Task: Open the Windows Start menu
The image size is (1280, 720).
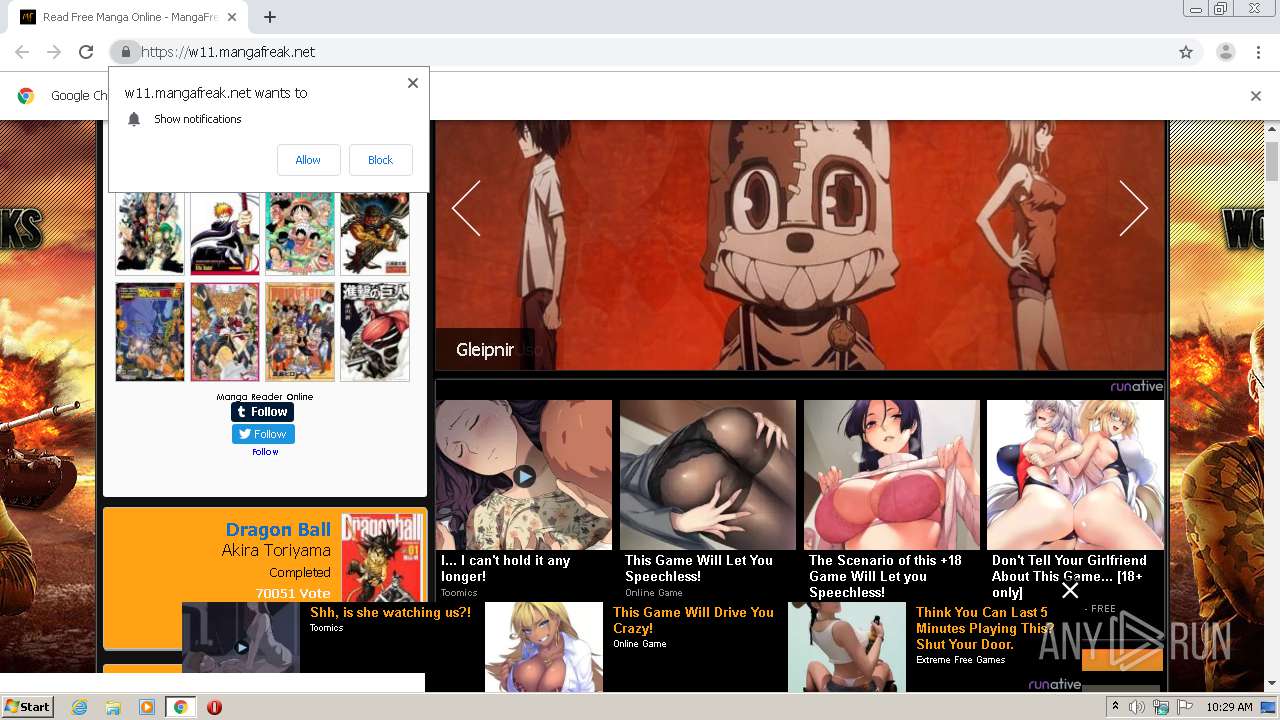Action: [28, 707]
